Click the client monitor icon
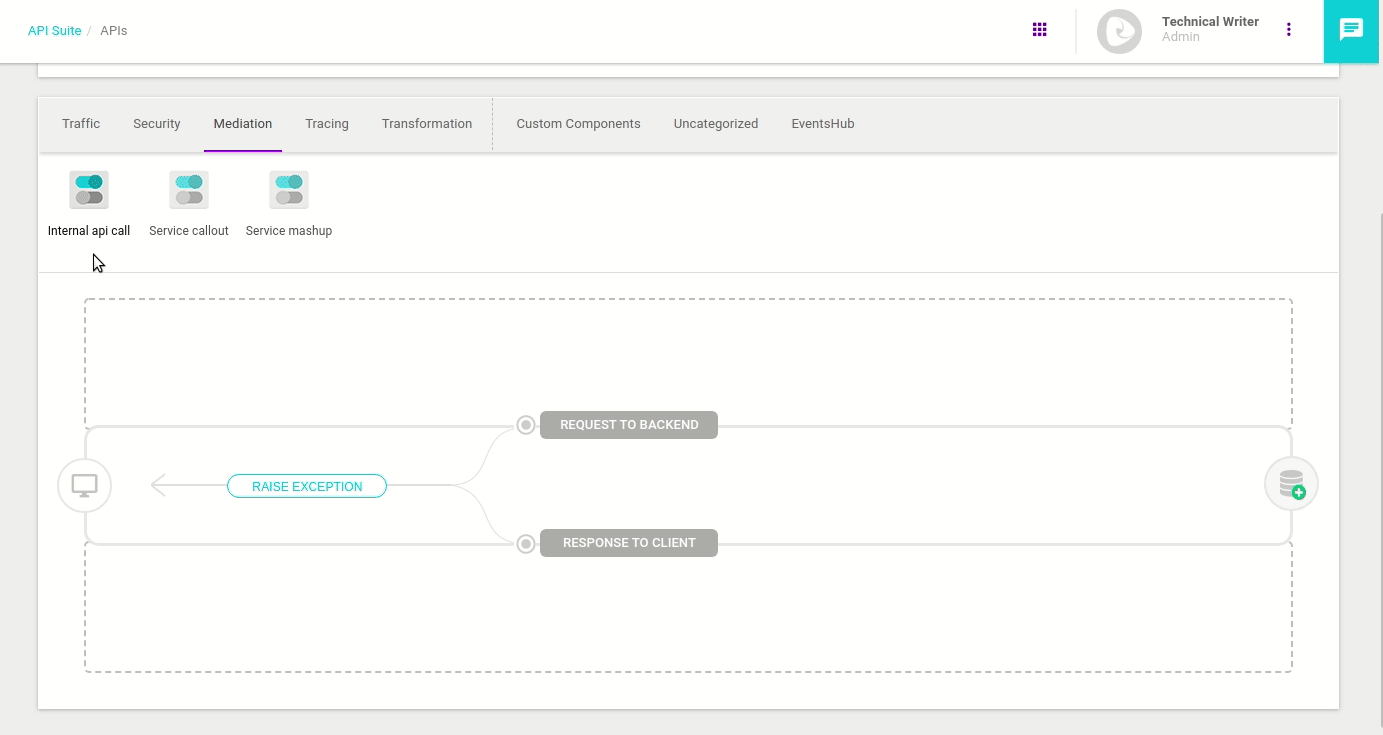Image resolution: width=1383 pixels, height=735 pixels. tap(84, 484)
